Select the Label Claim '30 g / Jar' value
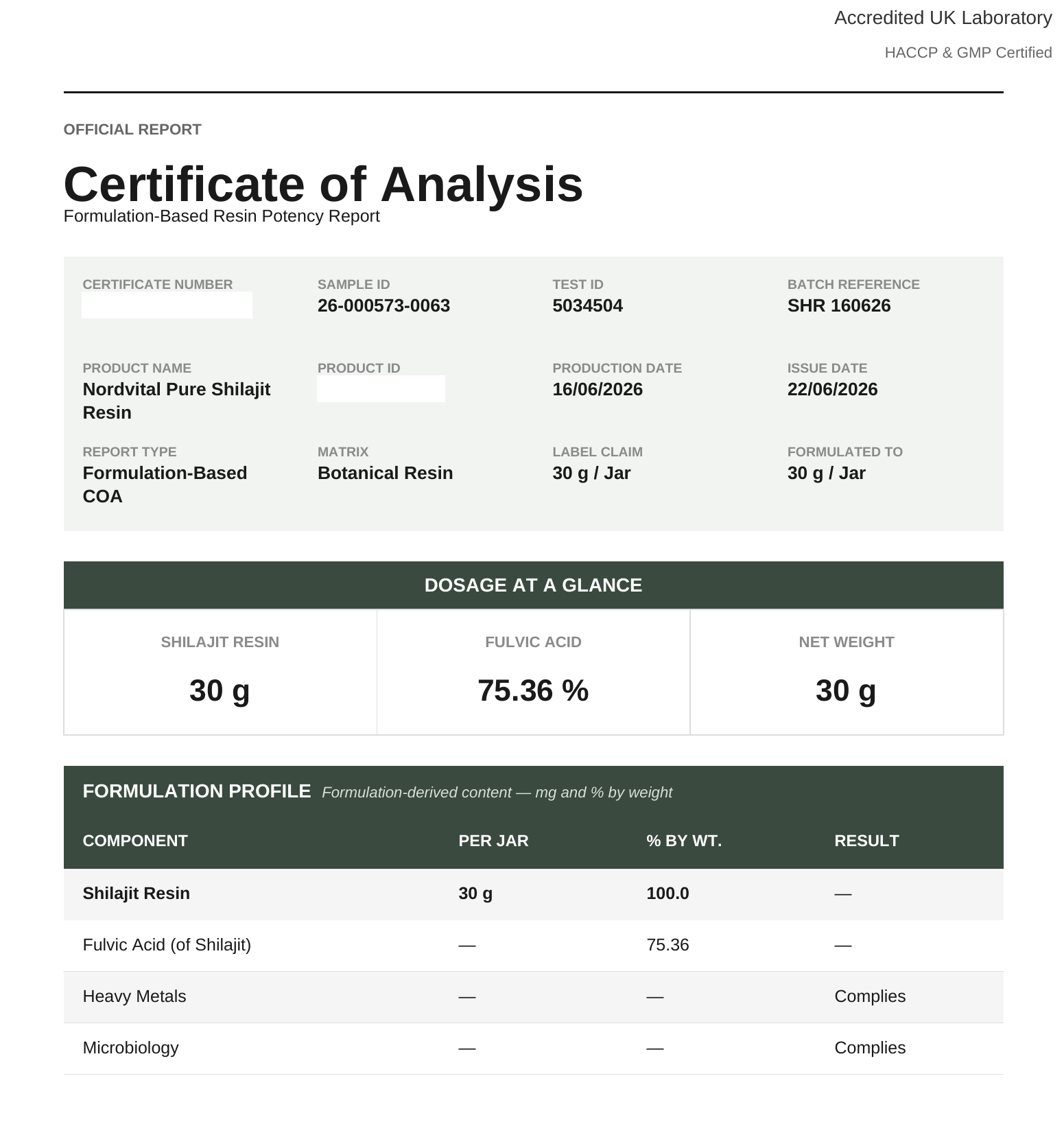 point(591,474)
